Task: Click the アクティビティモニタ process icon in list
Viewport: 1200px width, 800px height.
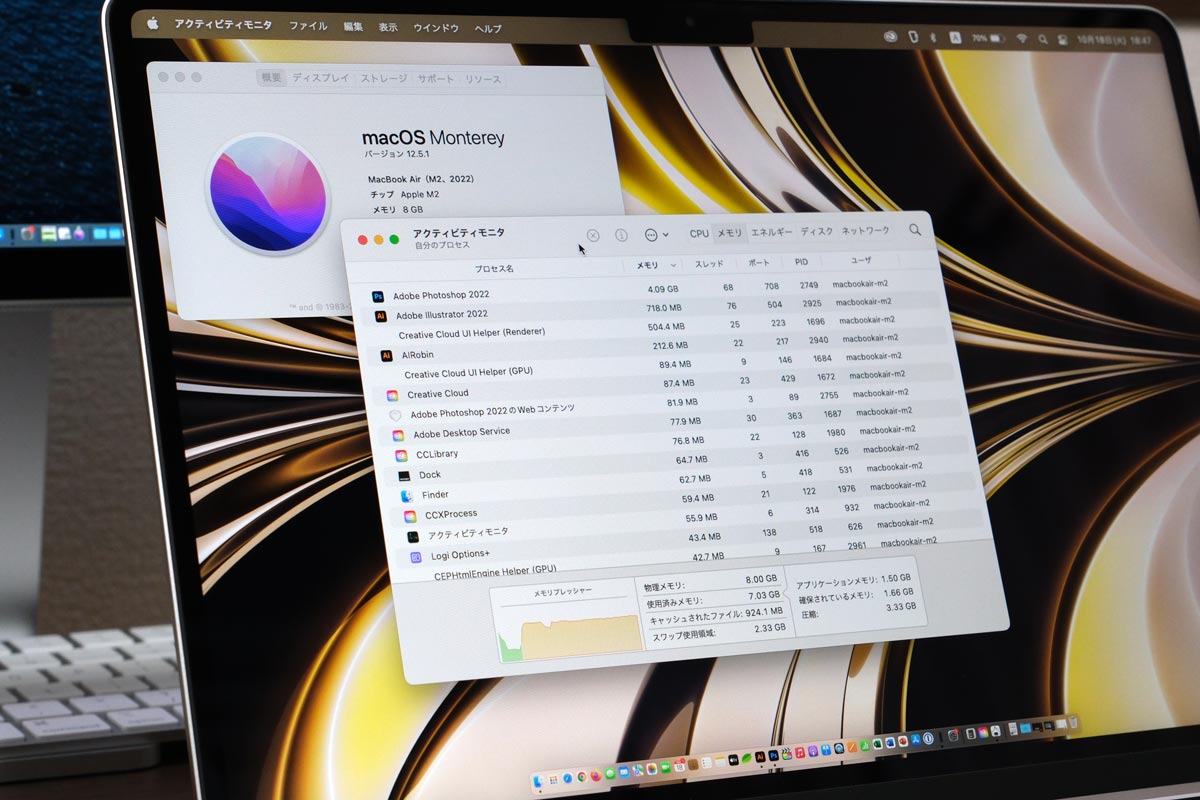Action: tap(413, 537)
